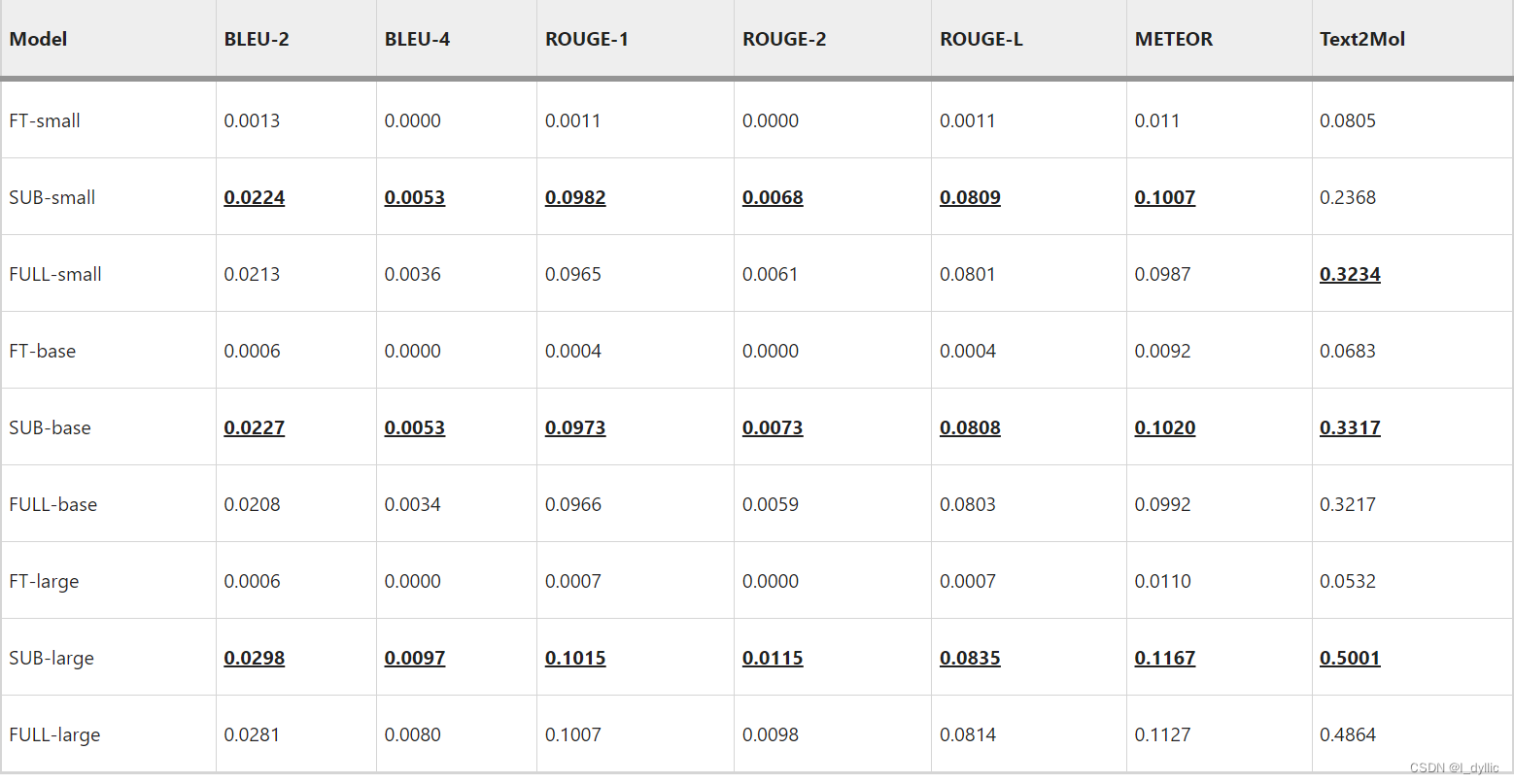Select bold 0.1020 in SUB-base row
This screenshot has width=1514, height=784.
click(x=1165, y=427)
